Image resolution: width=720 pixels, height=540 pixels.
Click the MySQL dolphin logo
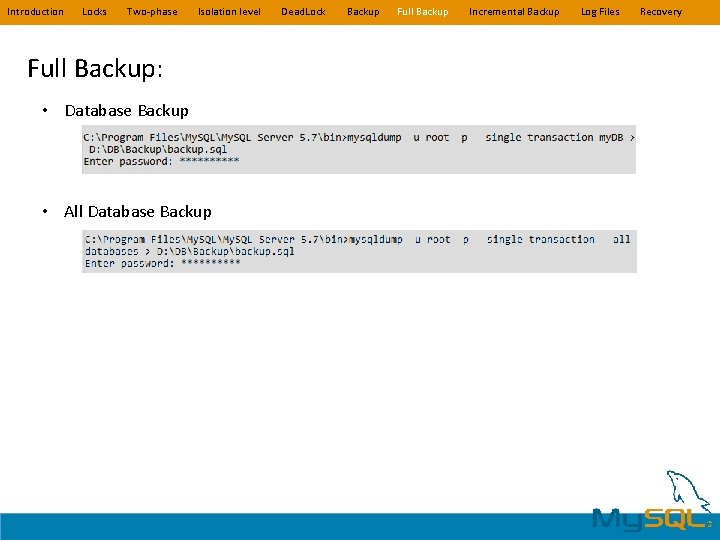[x=654, y=503]
